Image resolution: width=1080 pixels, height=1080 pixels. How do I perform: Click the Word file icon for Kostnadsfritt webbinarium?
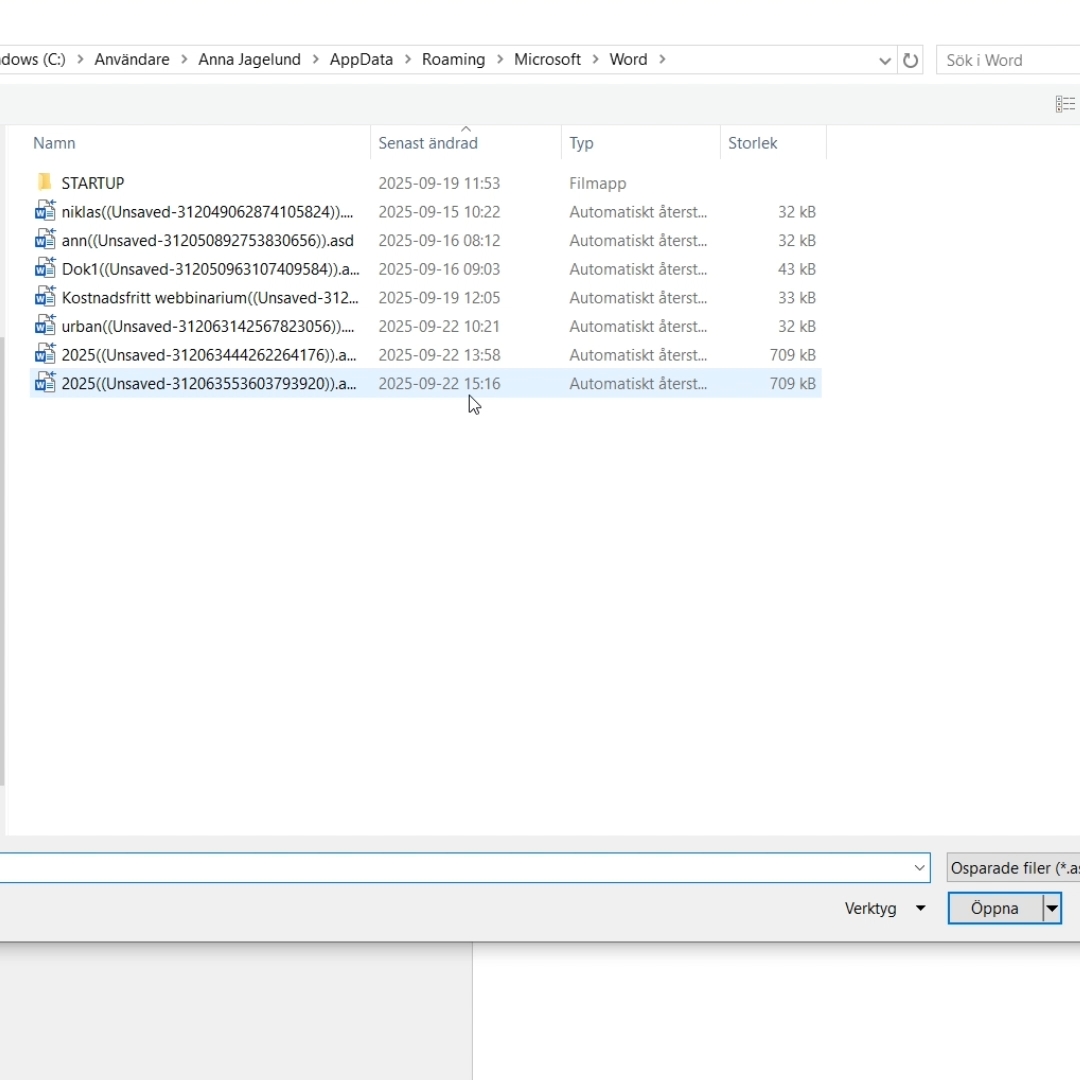(x=45, y=298)
